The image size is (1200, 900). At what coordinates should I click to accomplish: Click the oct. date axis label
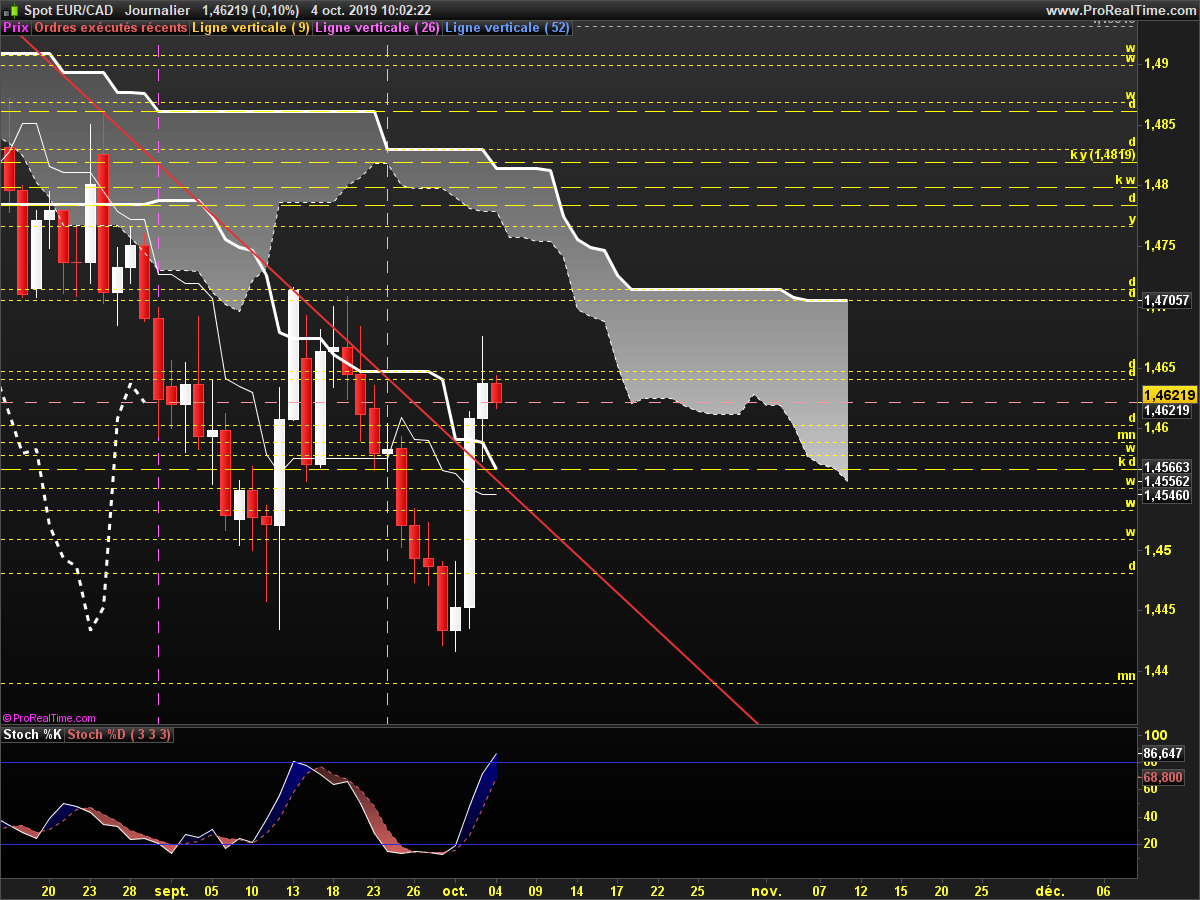(454, 890)
